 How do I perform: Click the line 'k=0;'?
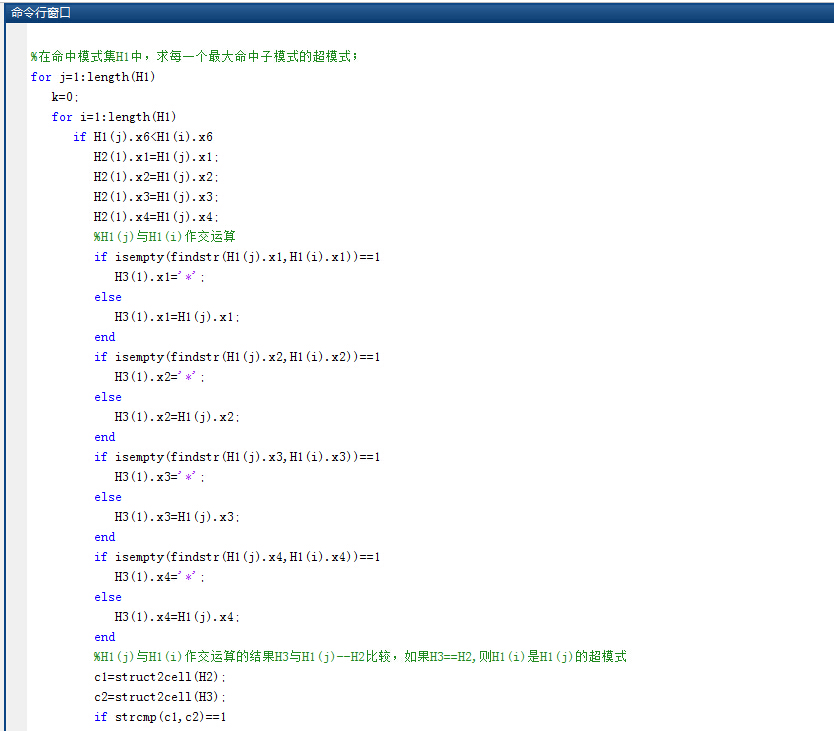[x=65, y=97]
